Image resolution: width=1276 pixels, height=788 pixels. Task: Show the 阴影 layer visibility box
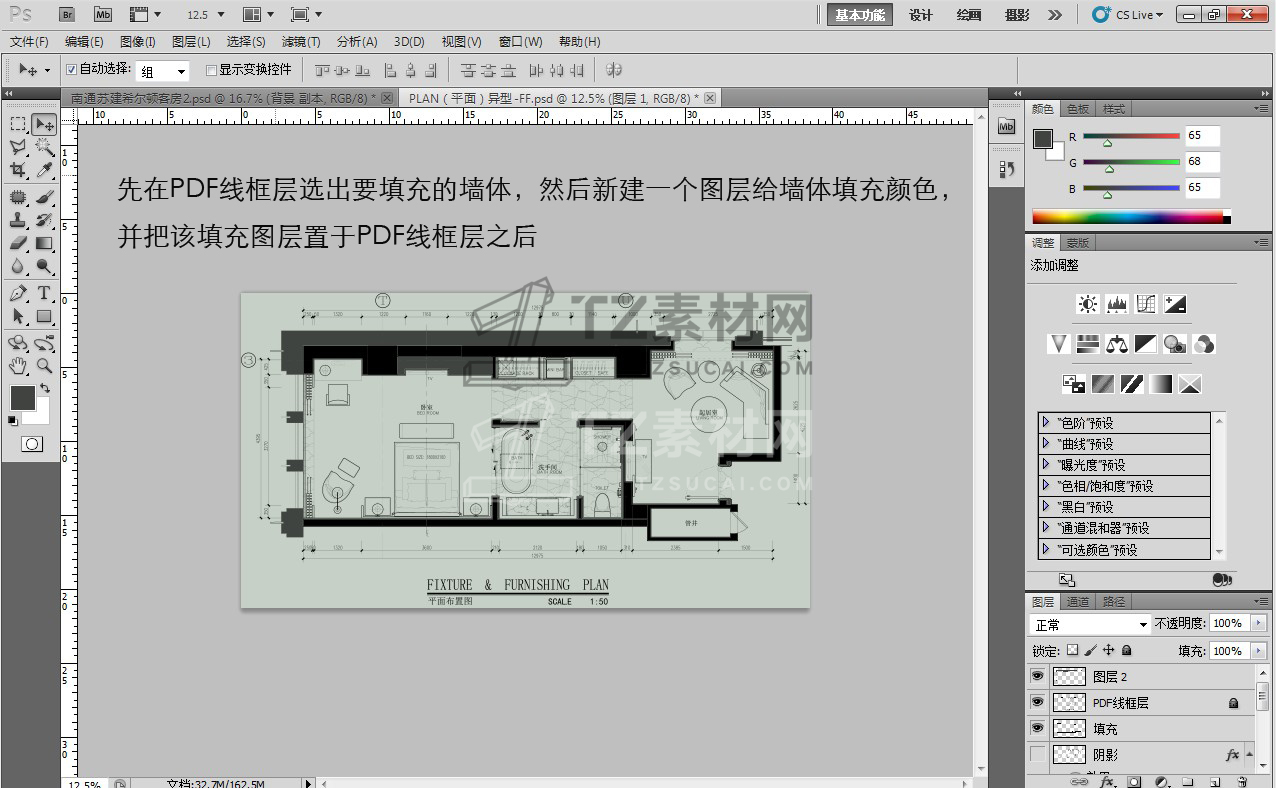[x=1037, y=754]
